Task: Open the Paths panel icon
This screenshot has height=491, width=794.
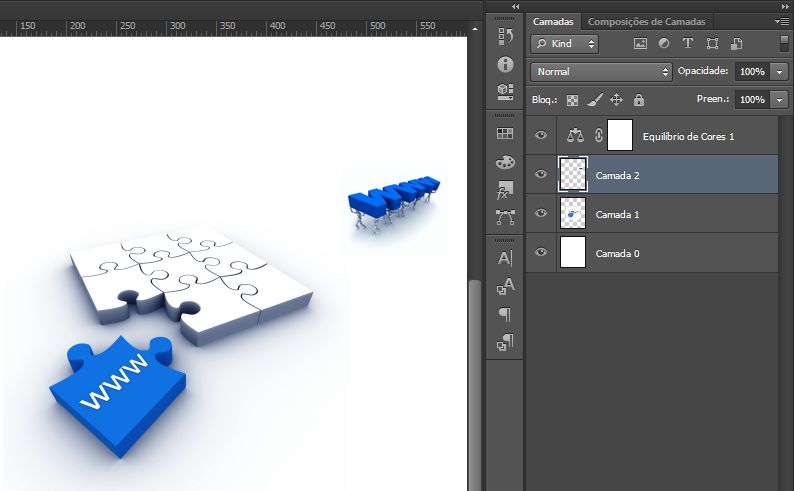Action: pyautogui.click(x=505, y=217)
